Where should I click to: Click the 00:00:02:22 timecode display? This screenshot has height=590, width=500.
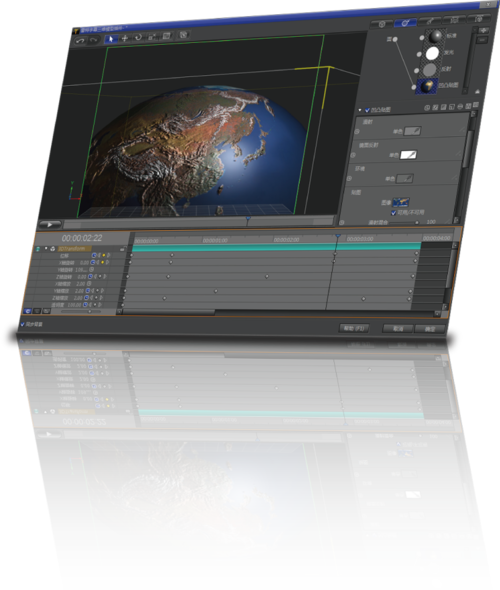point(82,238)
